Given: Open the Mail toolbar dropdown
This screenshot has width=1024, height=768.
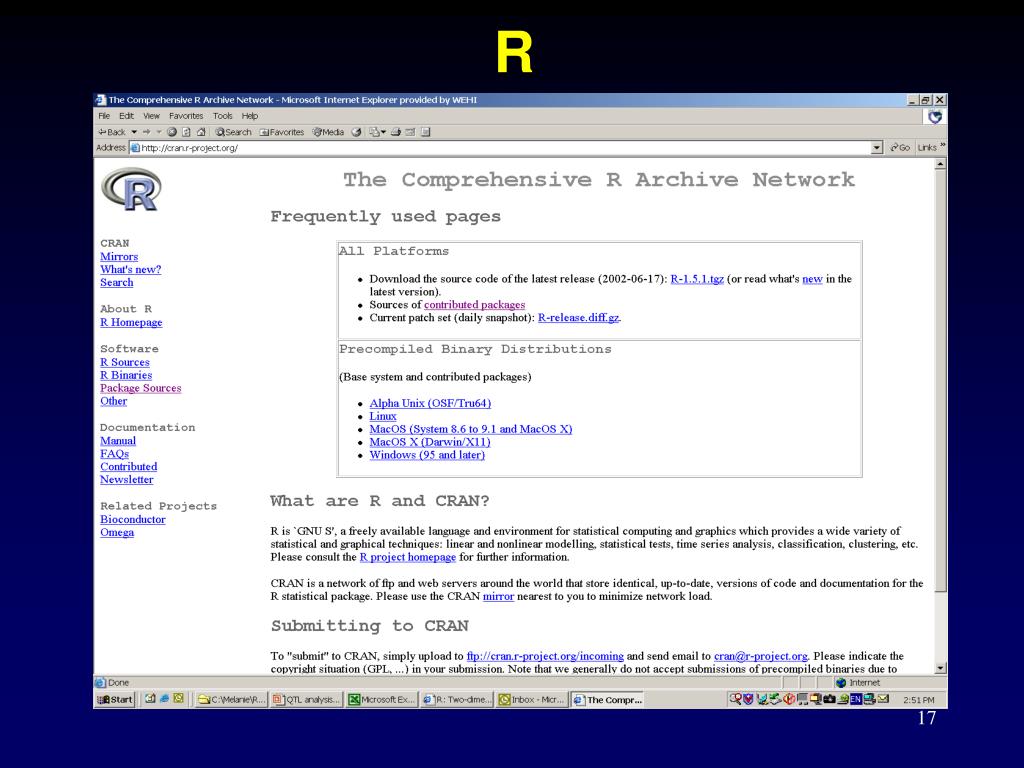Looking at the screenshot, I should pyautogui.click(x=377, y=132).
